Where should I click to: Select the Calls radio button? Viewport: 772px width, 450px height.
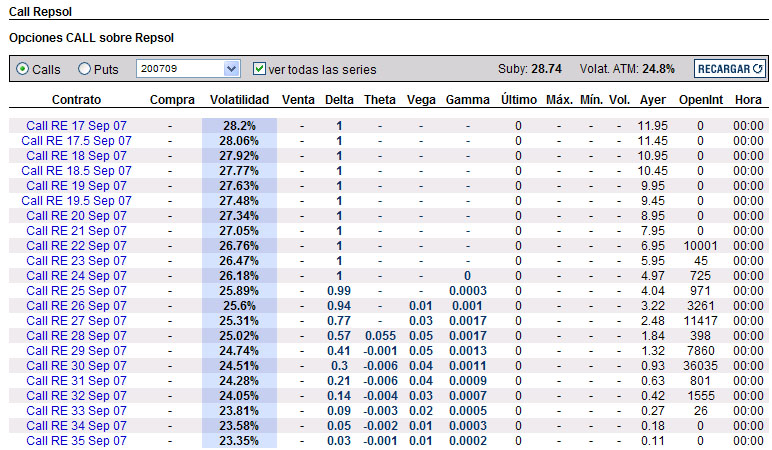(x=23, y=69)
